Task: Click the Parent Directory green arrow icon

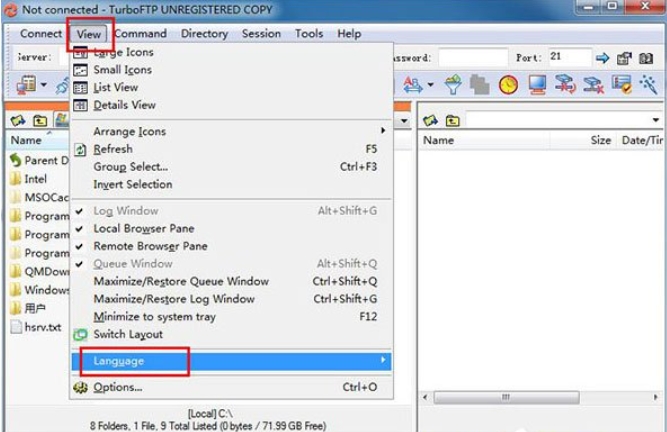Action: click(16, 160)
